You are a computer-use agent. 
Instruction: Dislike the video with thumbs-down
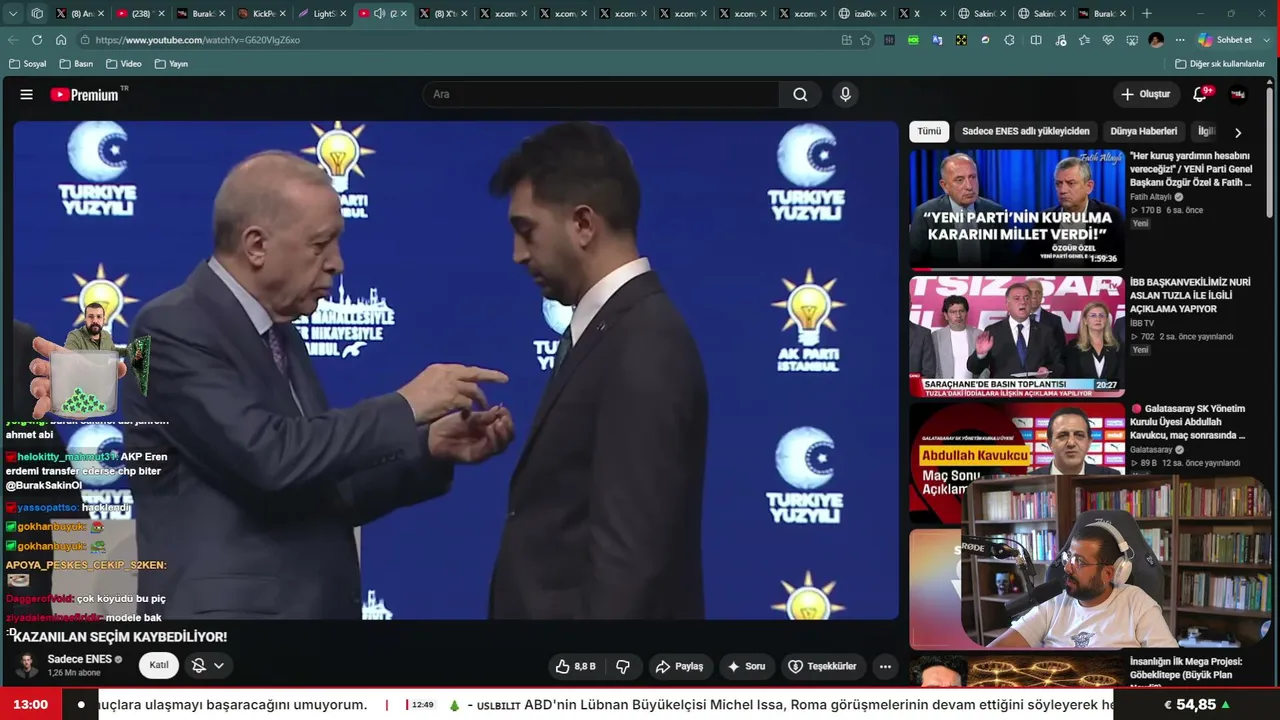pyautogui.click(x=623, y=666)
